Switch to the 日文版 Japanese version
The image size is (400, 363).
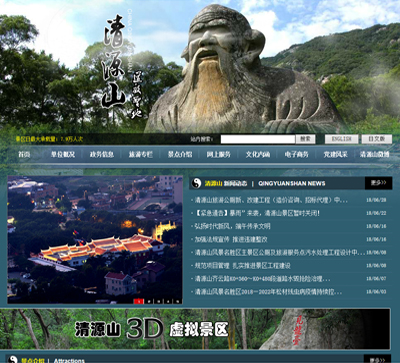(x=377, y=139)
